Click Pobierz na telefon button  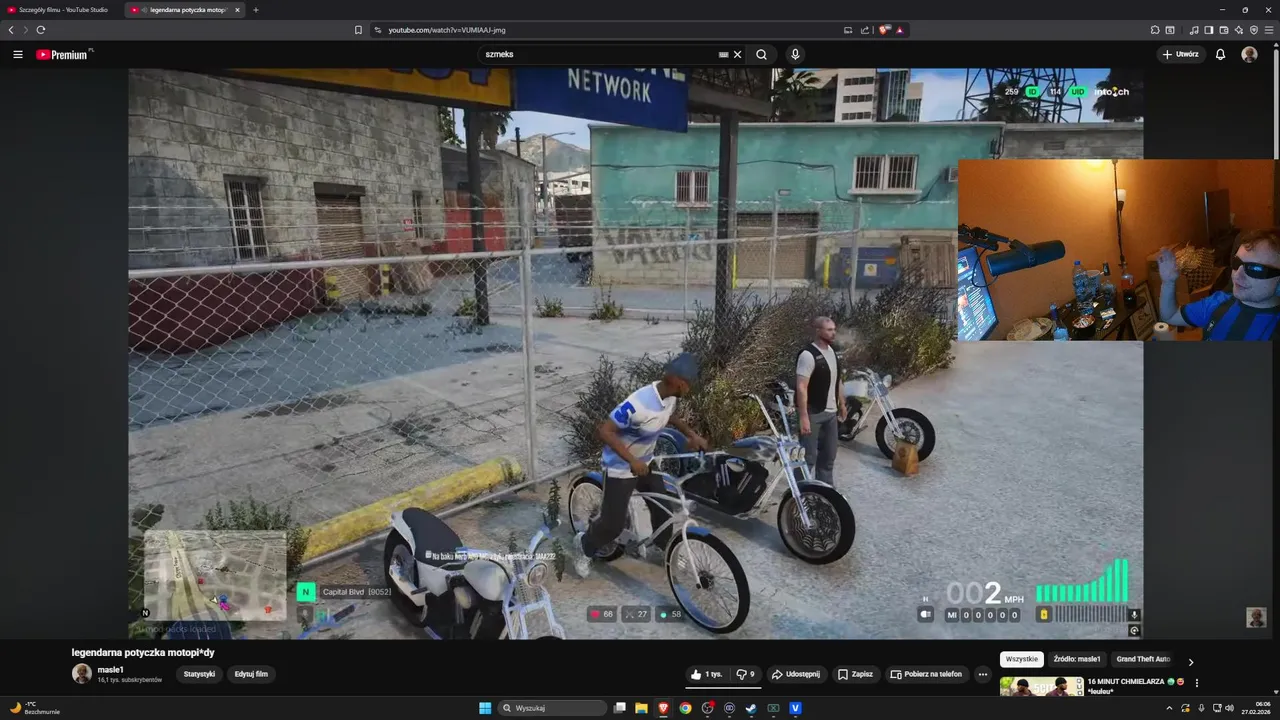point(926,674)
